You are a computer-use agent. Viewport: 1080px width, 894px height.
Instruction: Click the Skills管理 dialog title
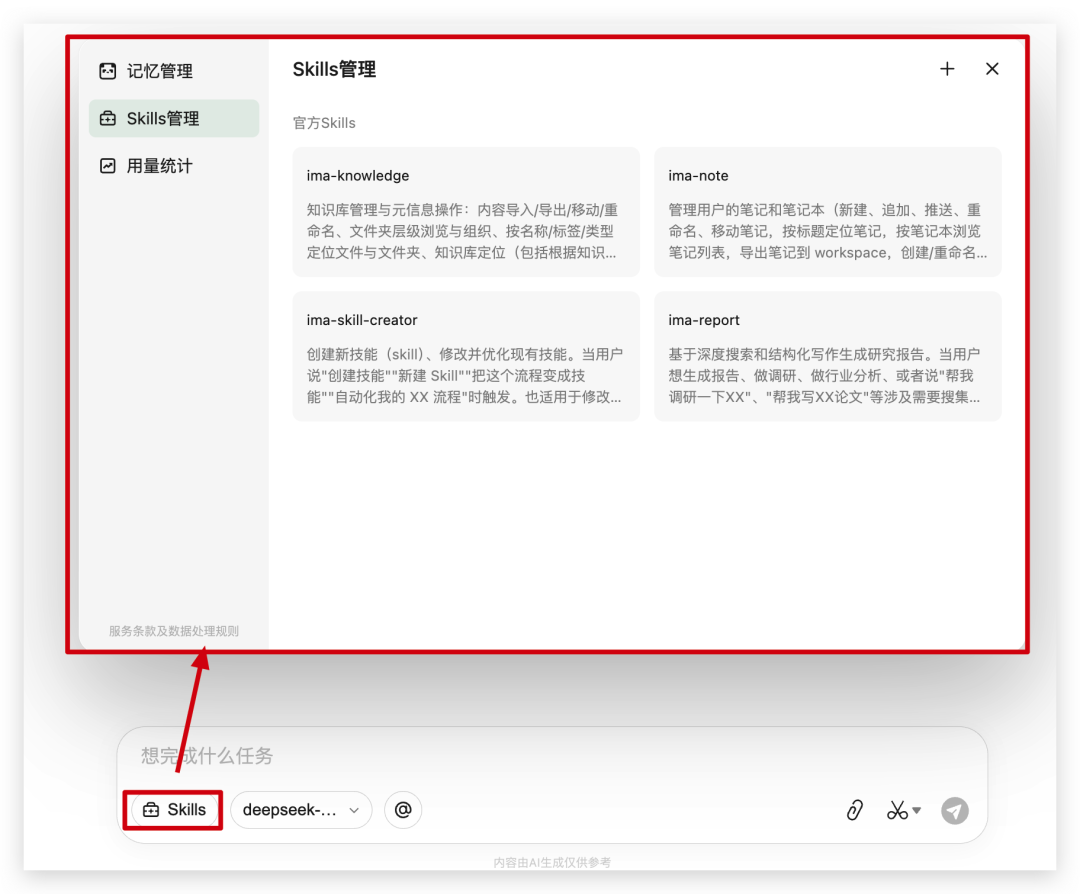click(334, 70)
